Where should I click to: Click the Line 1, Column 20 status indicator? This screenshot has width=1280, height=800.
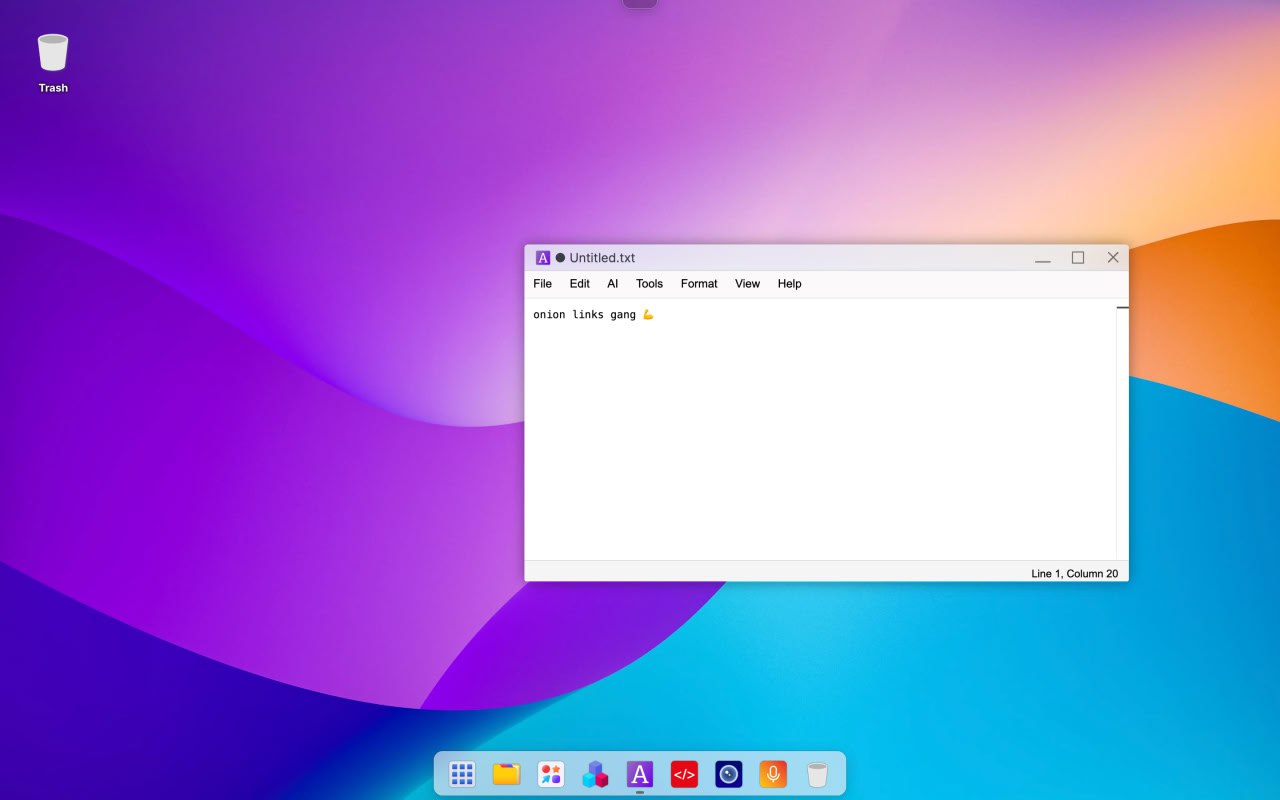click(x=1074, y=574)
